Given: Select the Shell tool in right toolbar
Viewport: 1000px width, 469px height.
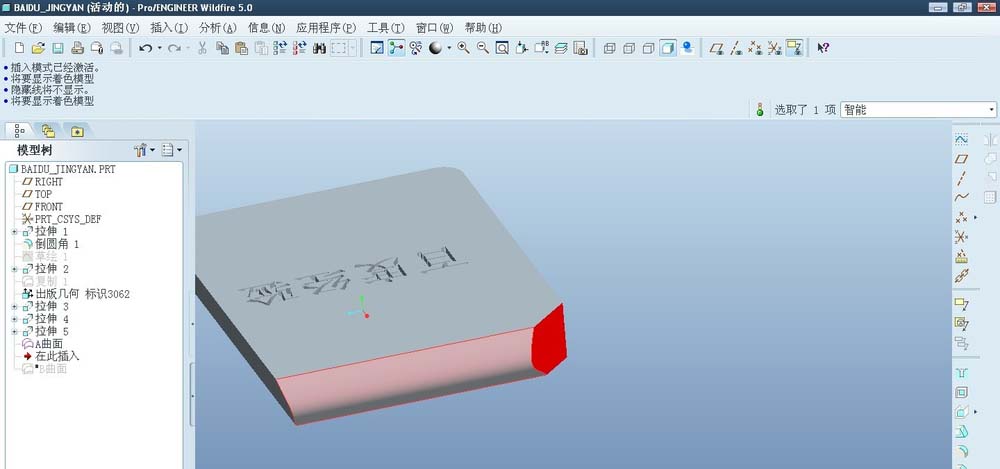Looking at the screenshot, I should pos(961,392).
